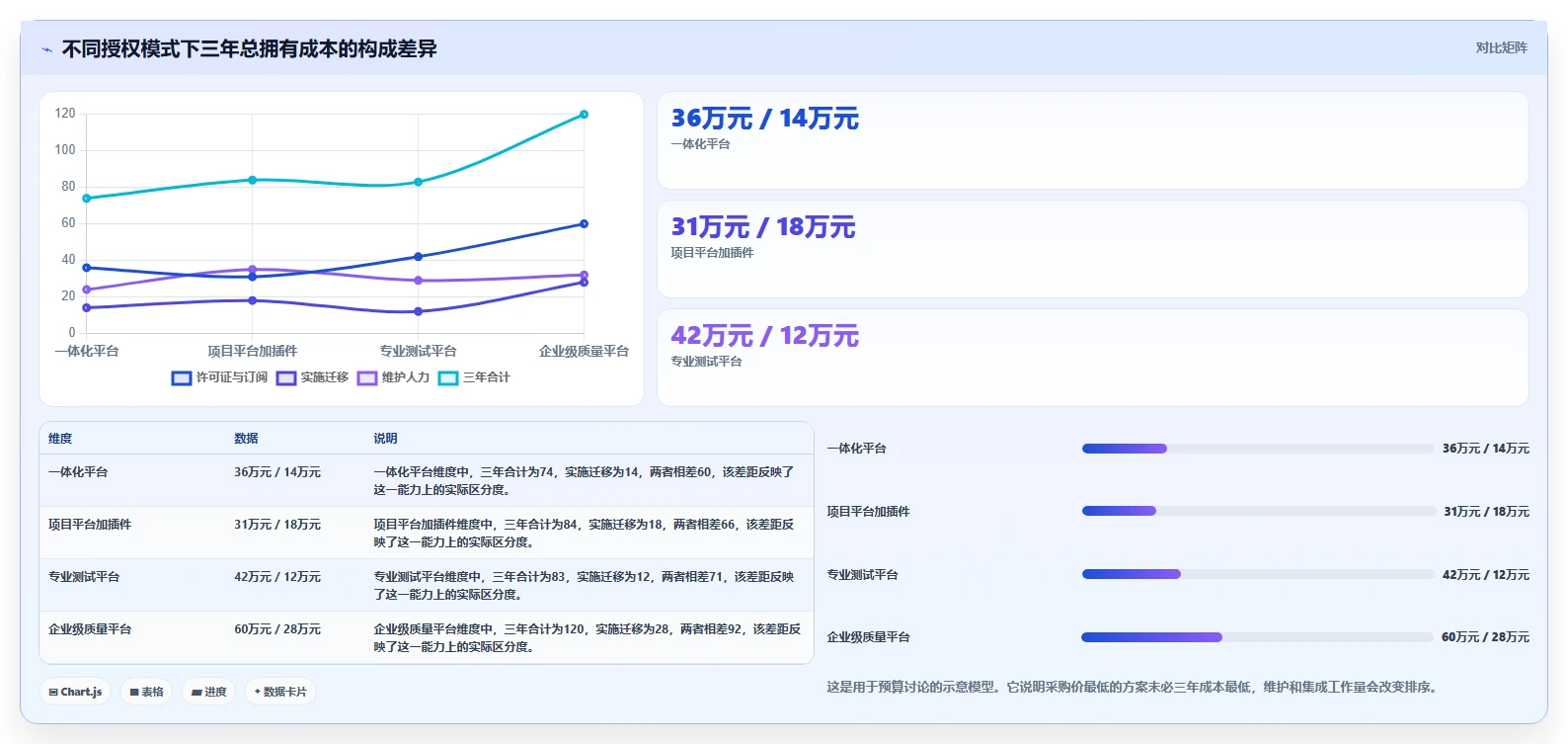This screenshot has width=1568, height=744.
Task: Select the 36万元 / 14万元 一体化平台 card
Action: click(1092, 140)
